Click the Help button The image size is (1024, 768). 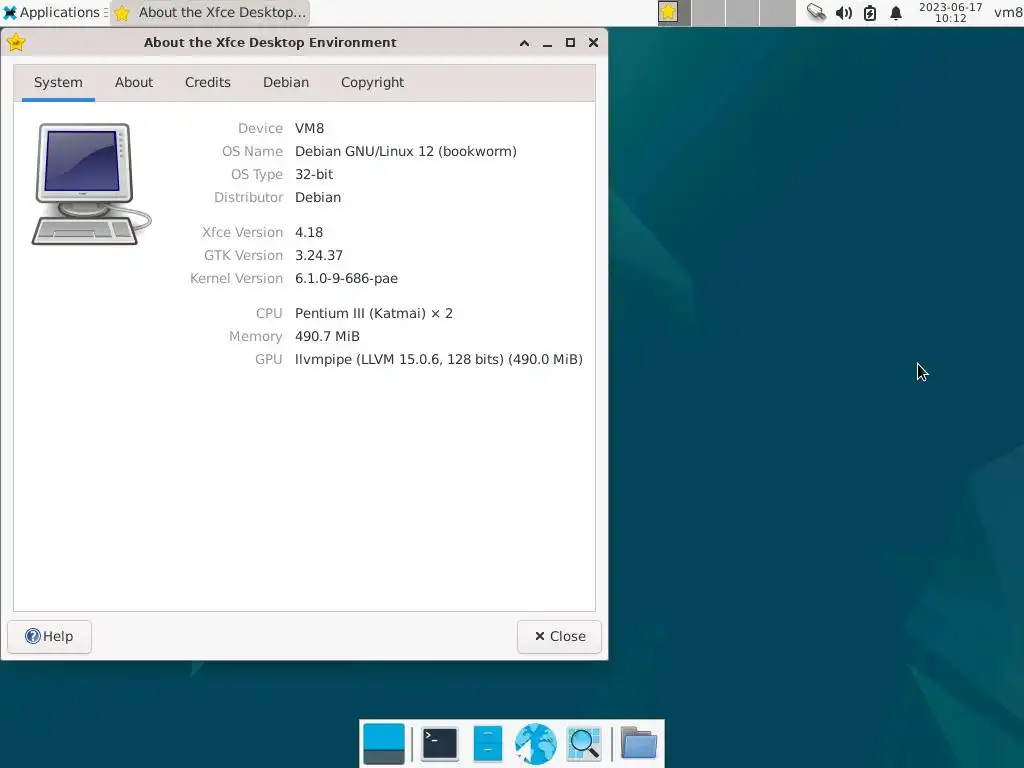[x=50, y=636]
